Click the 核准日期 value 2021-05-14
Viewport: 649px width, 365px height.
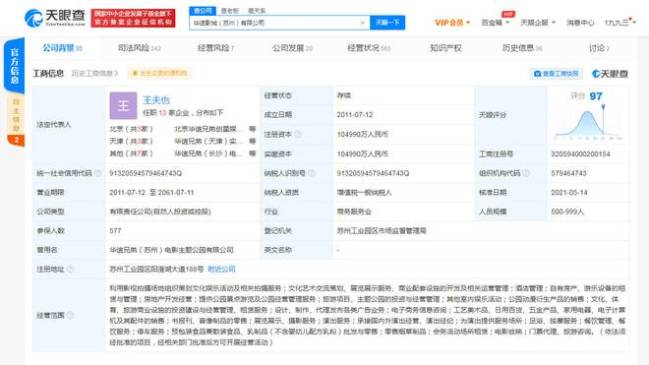(569, 192)
